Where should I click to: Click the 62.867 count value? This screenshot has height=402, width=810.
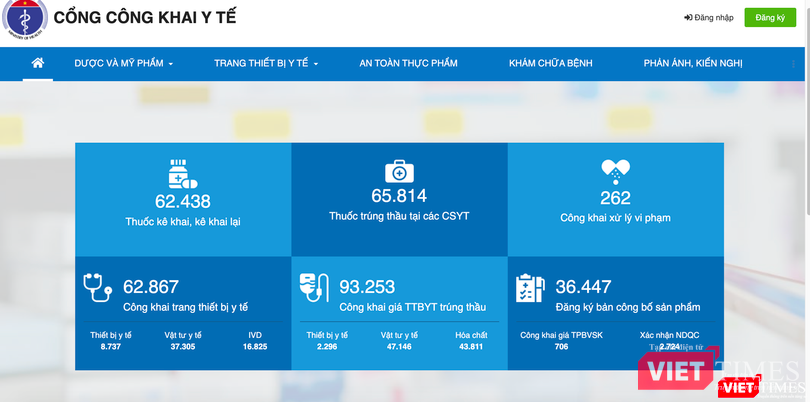point(151,286)
